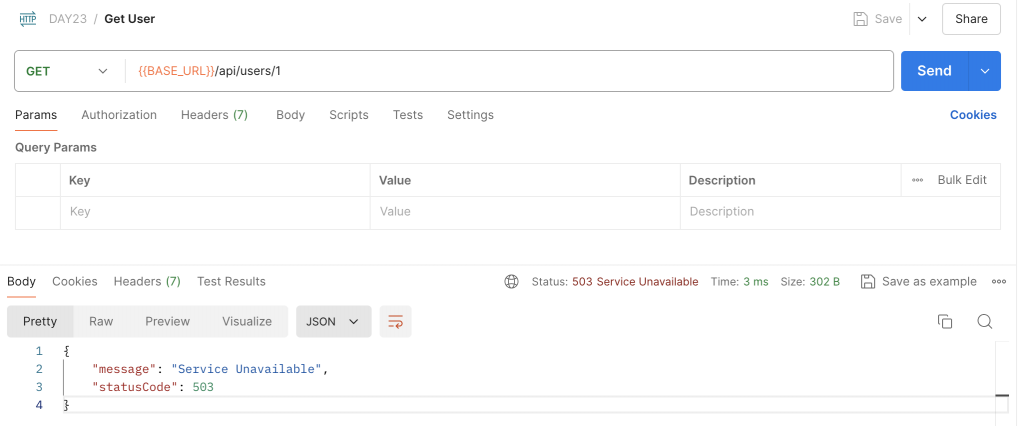Image resolution: width=1024 pixels, height=426 pixels.
Task: Switch to the Authorization tab
Action: [x=119, y=115]
